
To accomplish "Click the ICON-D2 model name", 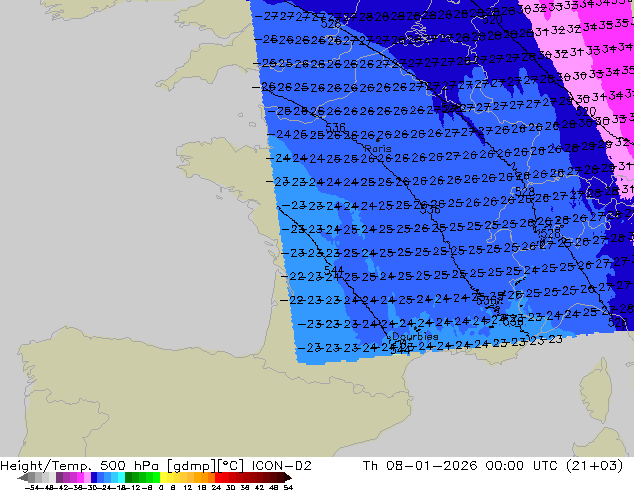I will (x=281, y=466).
